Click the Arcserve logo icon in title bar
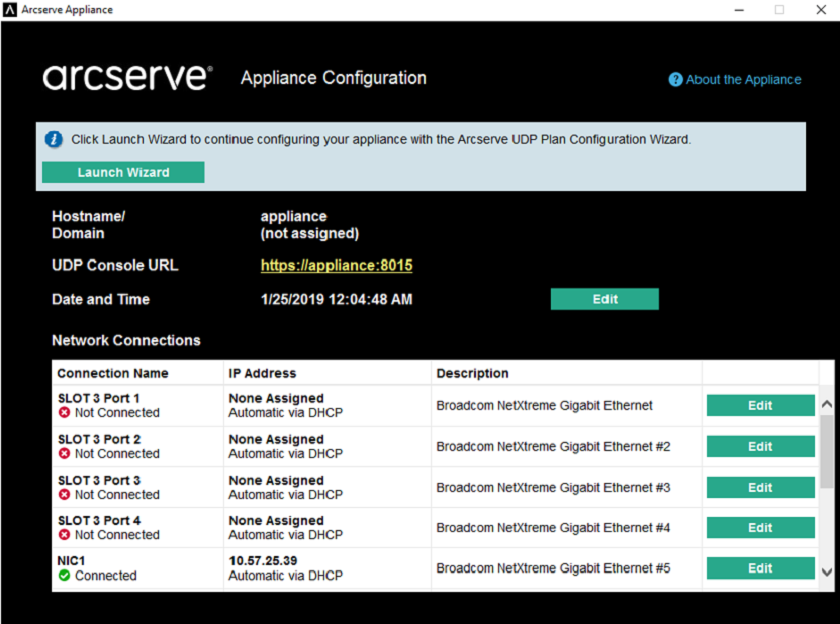The width and height of the screenshot is (840, 624). (10, 10)
